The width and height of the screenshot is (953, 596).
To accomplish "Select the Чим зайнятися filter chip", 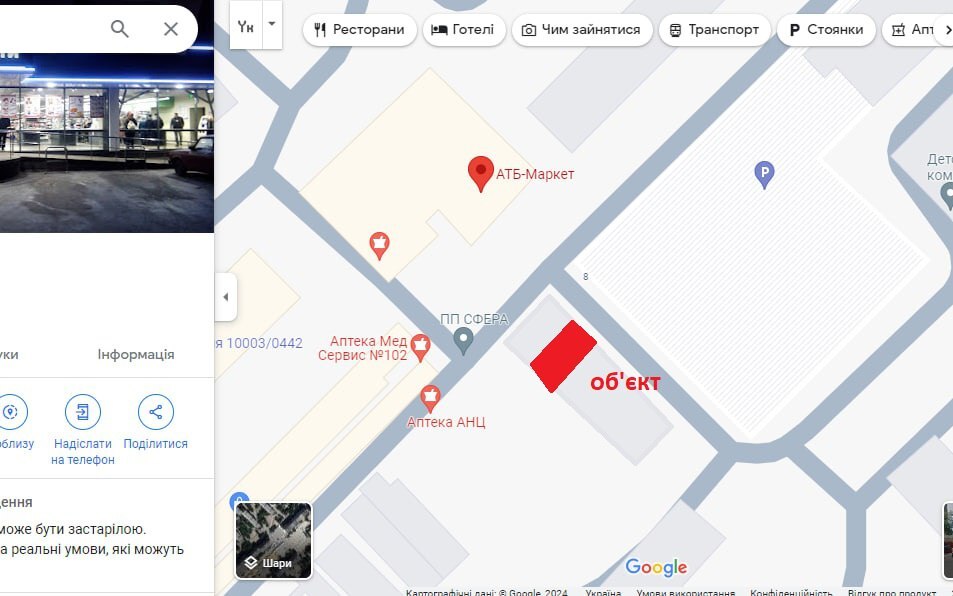I will pyautogui.click(x=582, y=29).
